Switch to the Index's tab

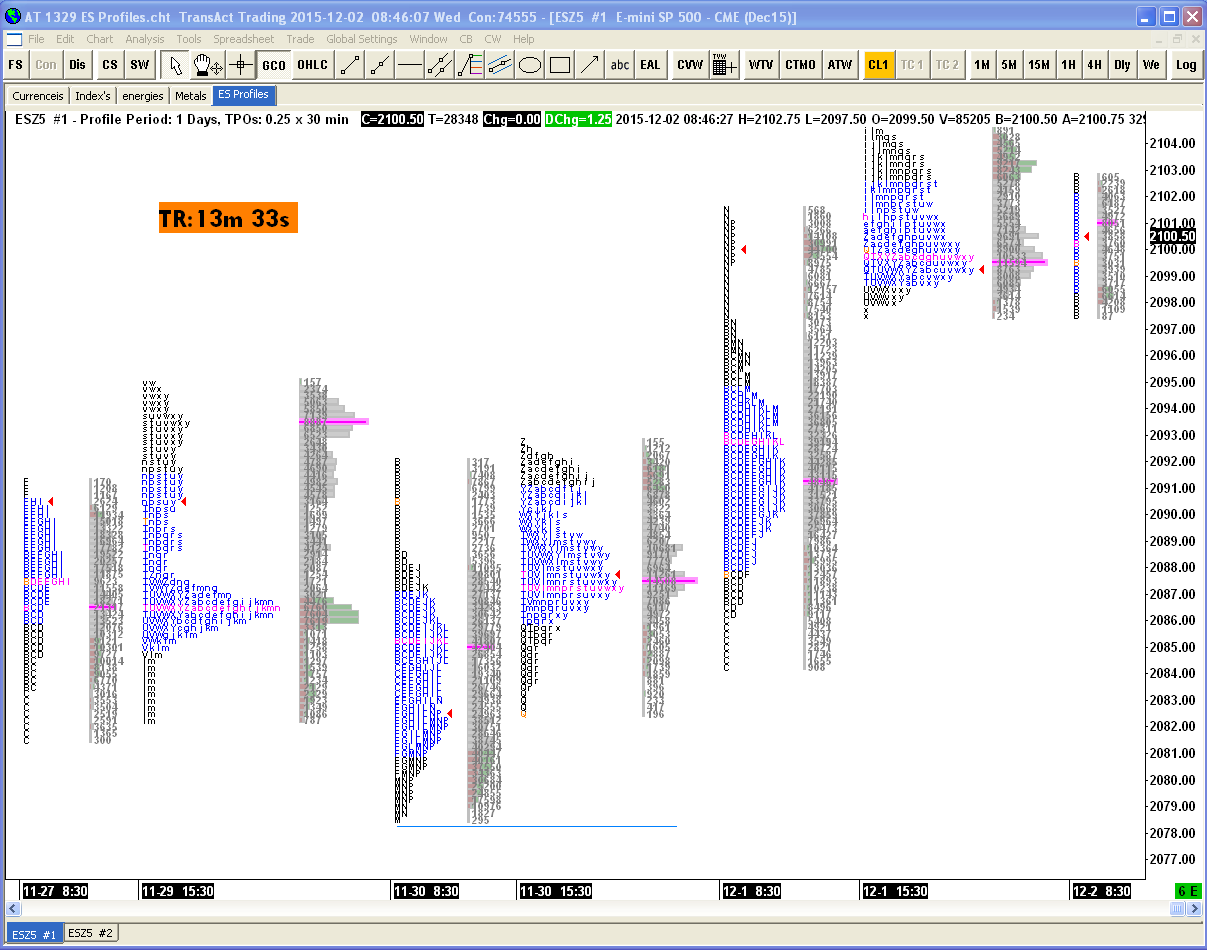[x=93, y=96]
